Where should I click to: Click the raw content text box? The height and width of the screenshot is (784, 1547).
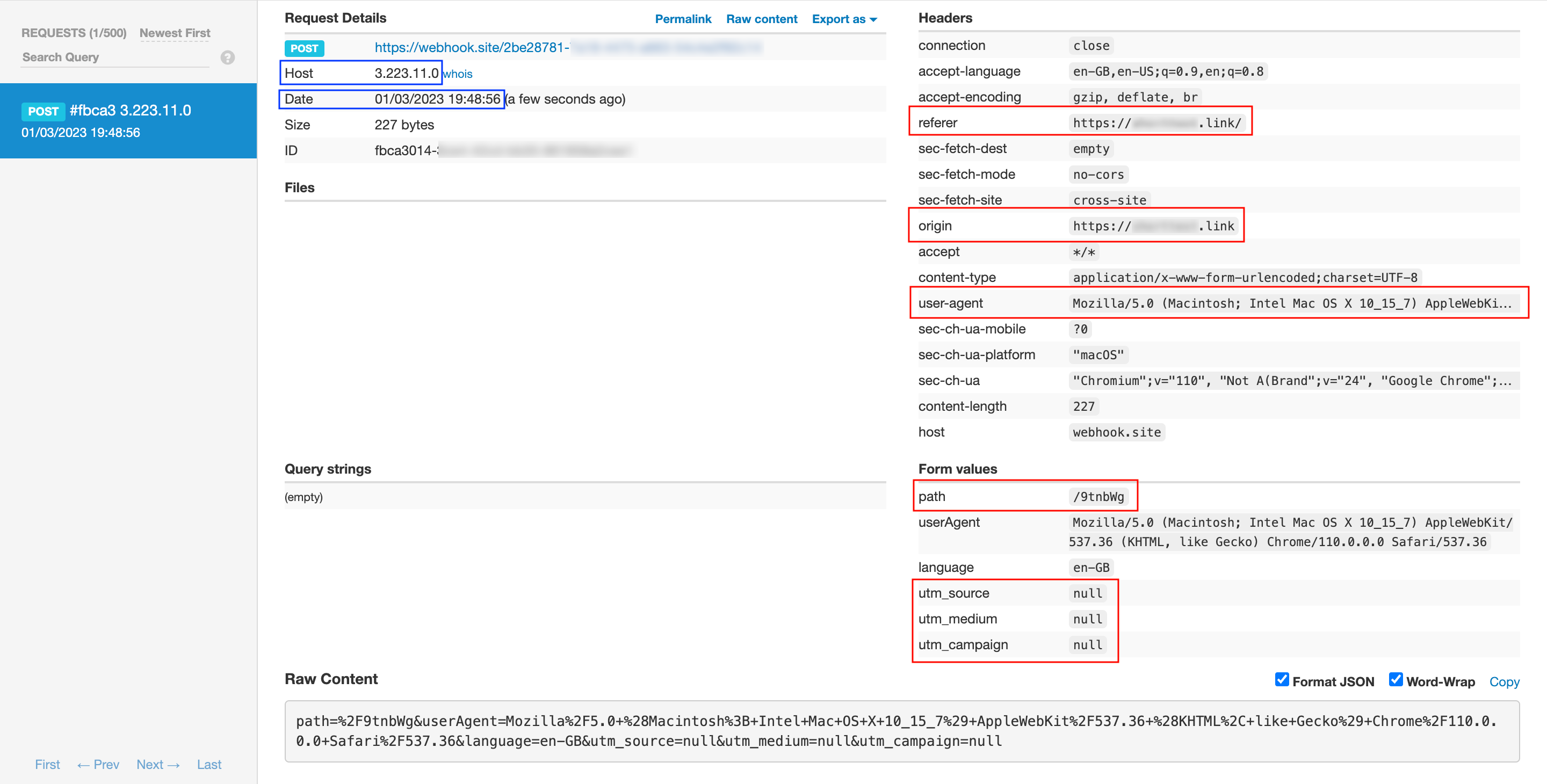[x=901, y=731]
